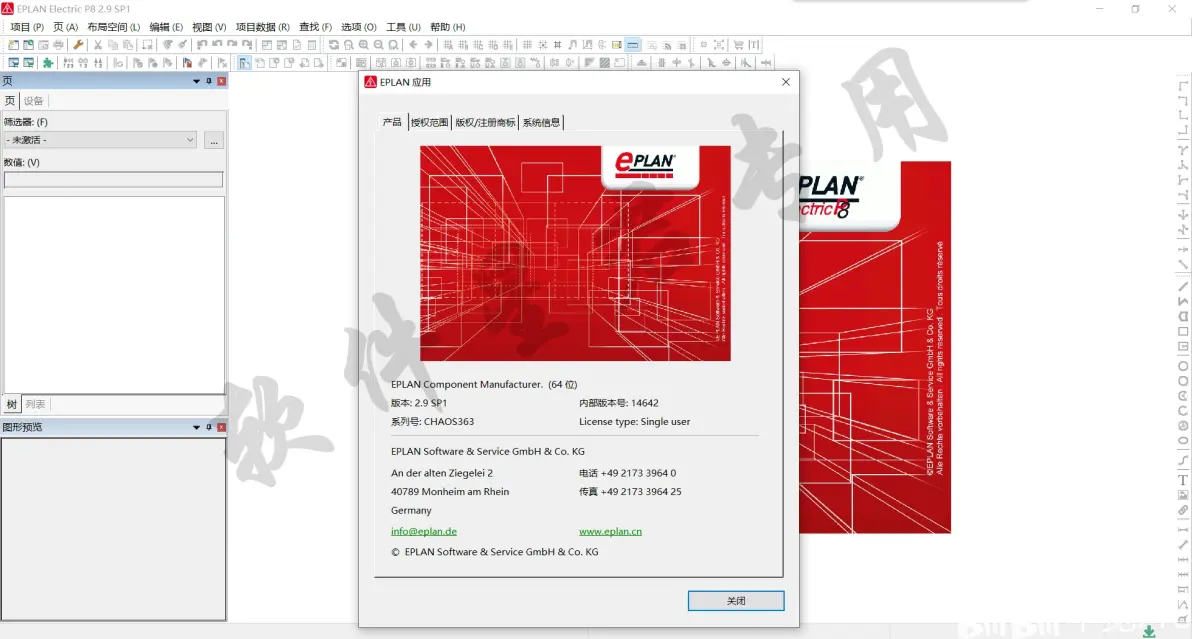Click the Open project toolbar icon
Image resolution: width=1192 pixels, height=639 pixels.
point(28,45)
